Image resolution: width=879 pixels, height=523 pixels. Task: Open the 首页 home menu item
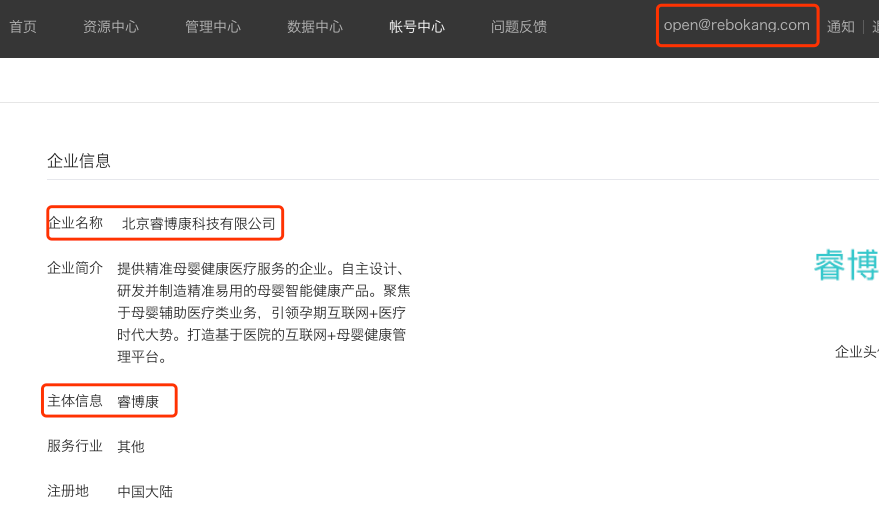23,27
